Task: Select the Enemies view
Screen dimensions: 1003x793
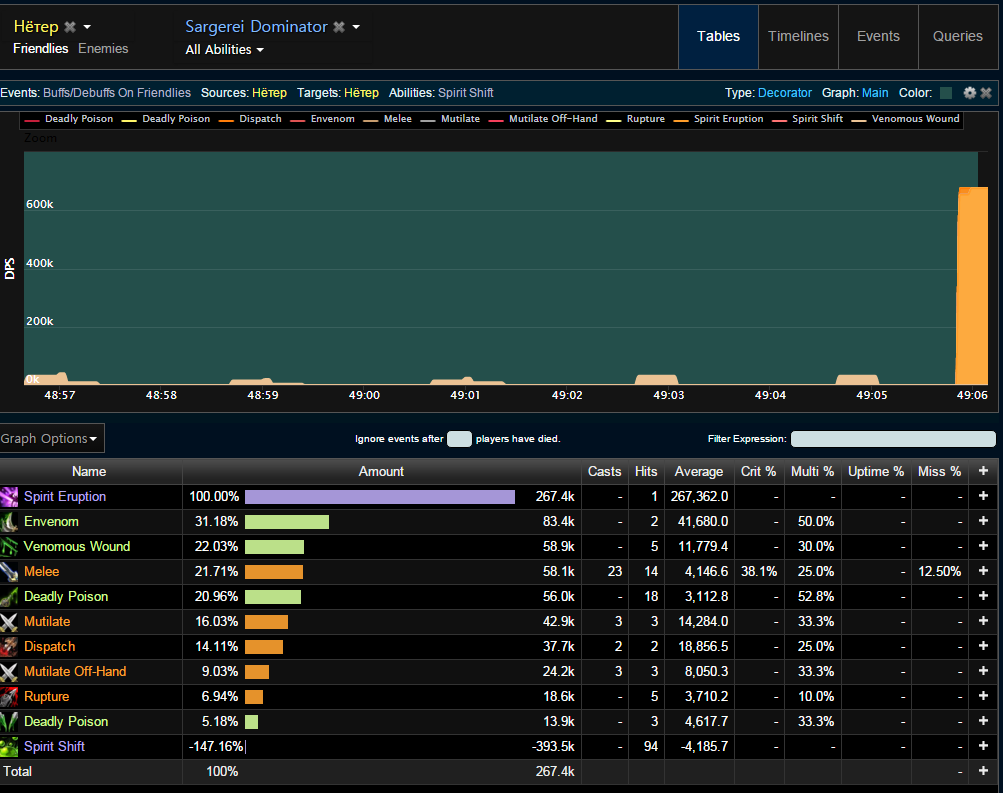Action: [x=103, y=49]
